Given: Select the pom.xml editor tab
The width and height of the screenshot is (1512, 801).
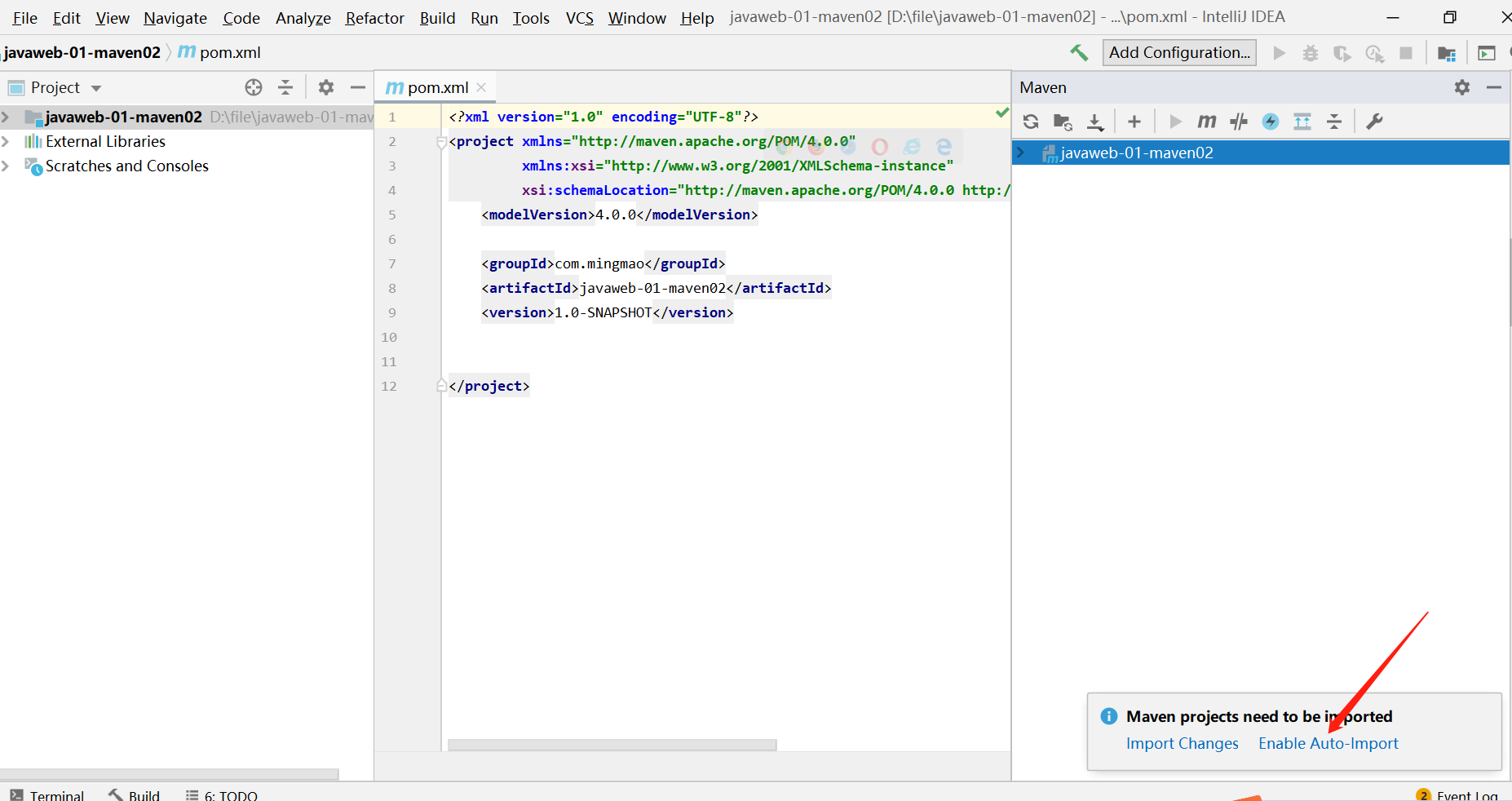Looking at the screenshot, I should tap(435, 87).
